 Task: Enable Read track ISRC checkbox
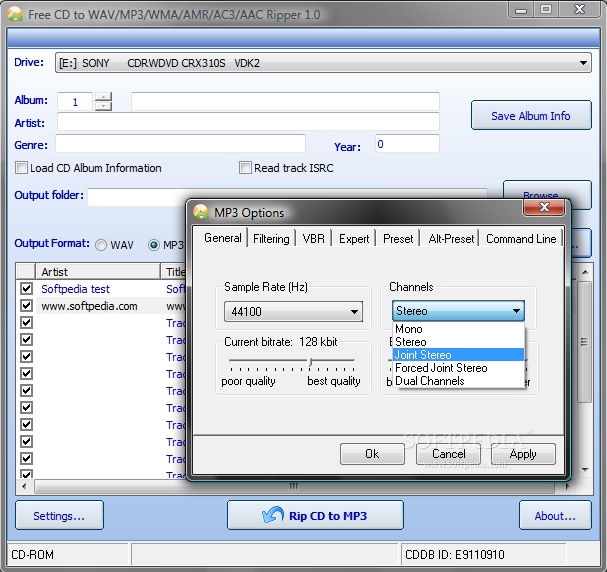click(245, 168)
